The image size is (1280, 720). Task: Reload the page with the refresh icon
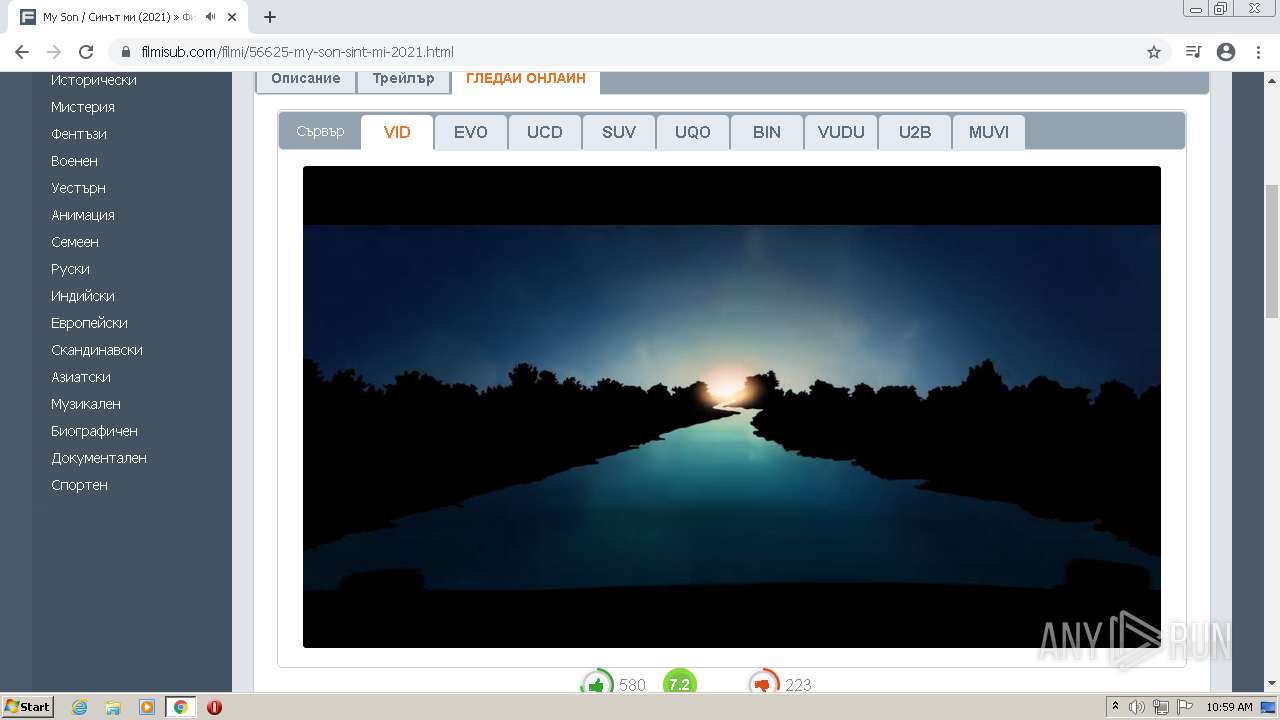(86, 52)
